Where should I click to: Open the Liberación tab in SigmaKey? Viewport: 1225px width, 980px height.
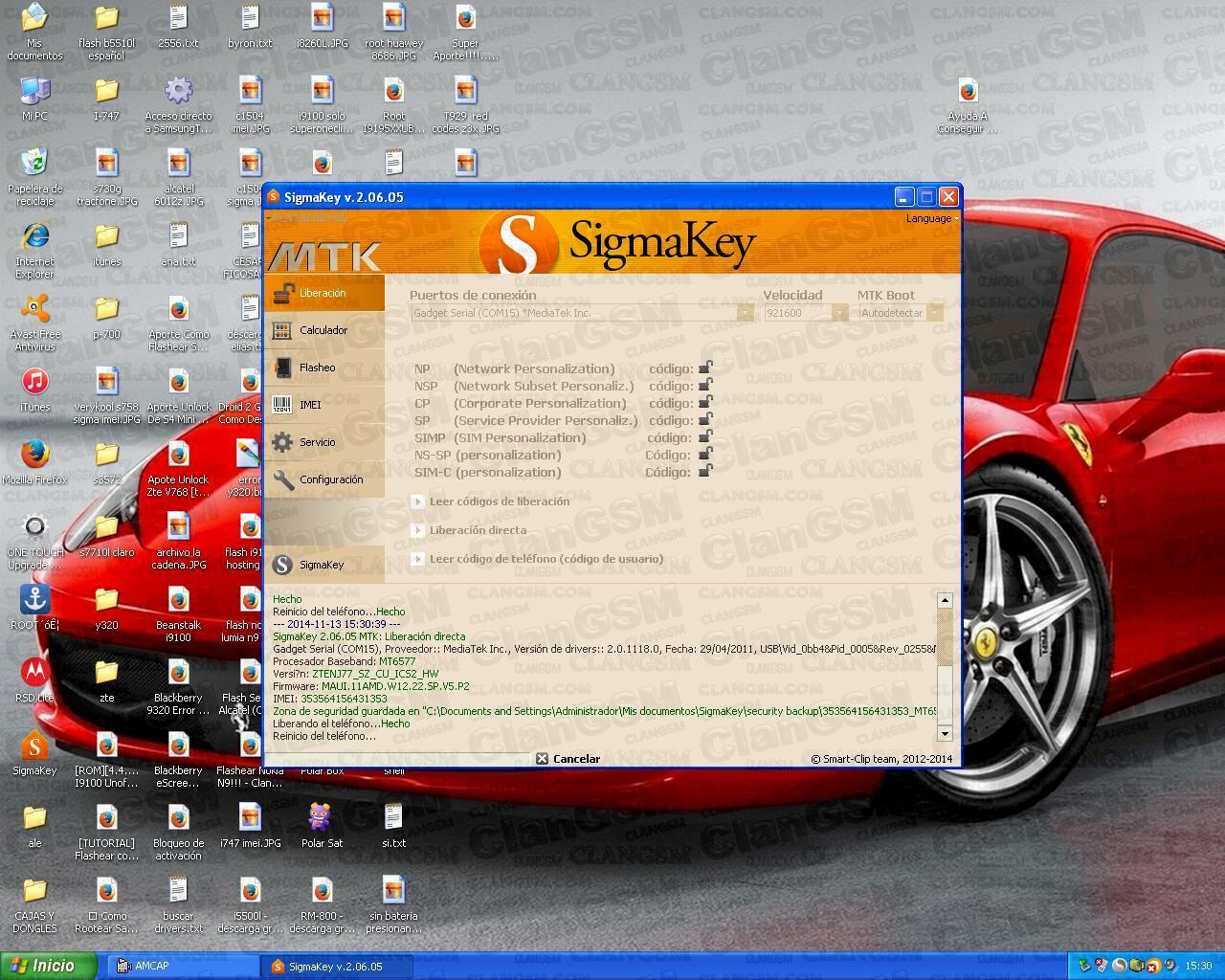[323, 293]
